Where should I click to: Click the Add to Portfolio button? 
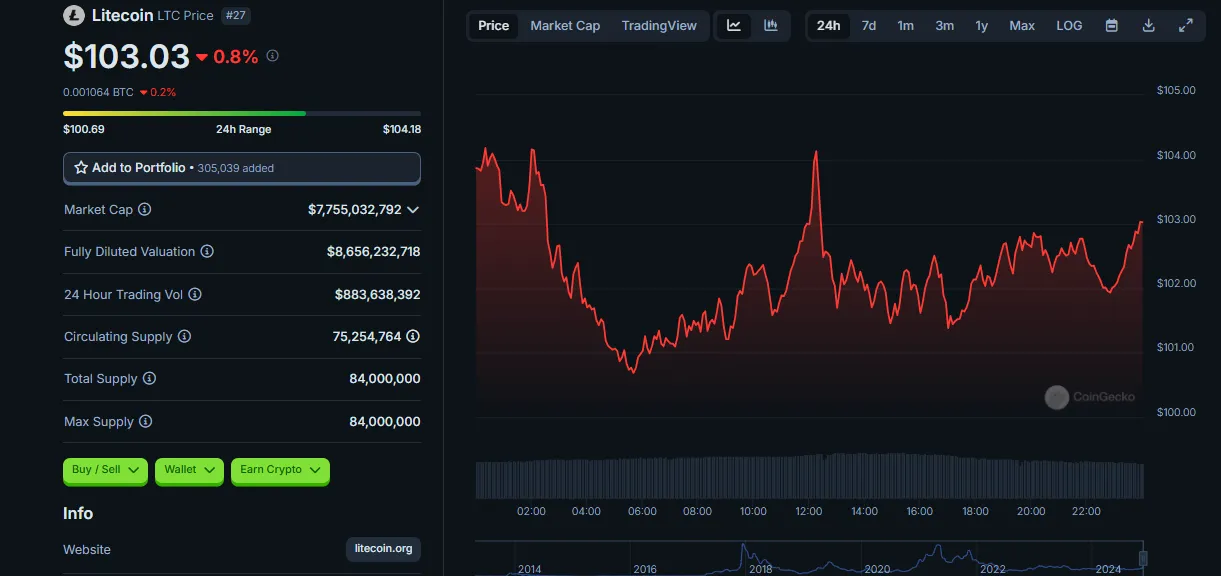tap(242, 168)
